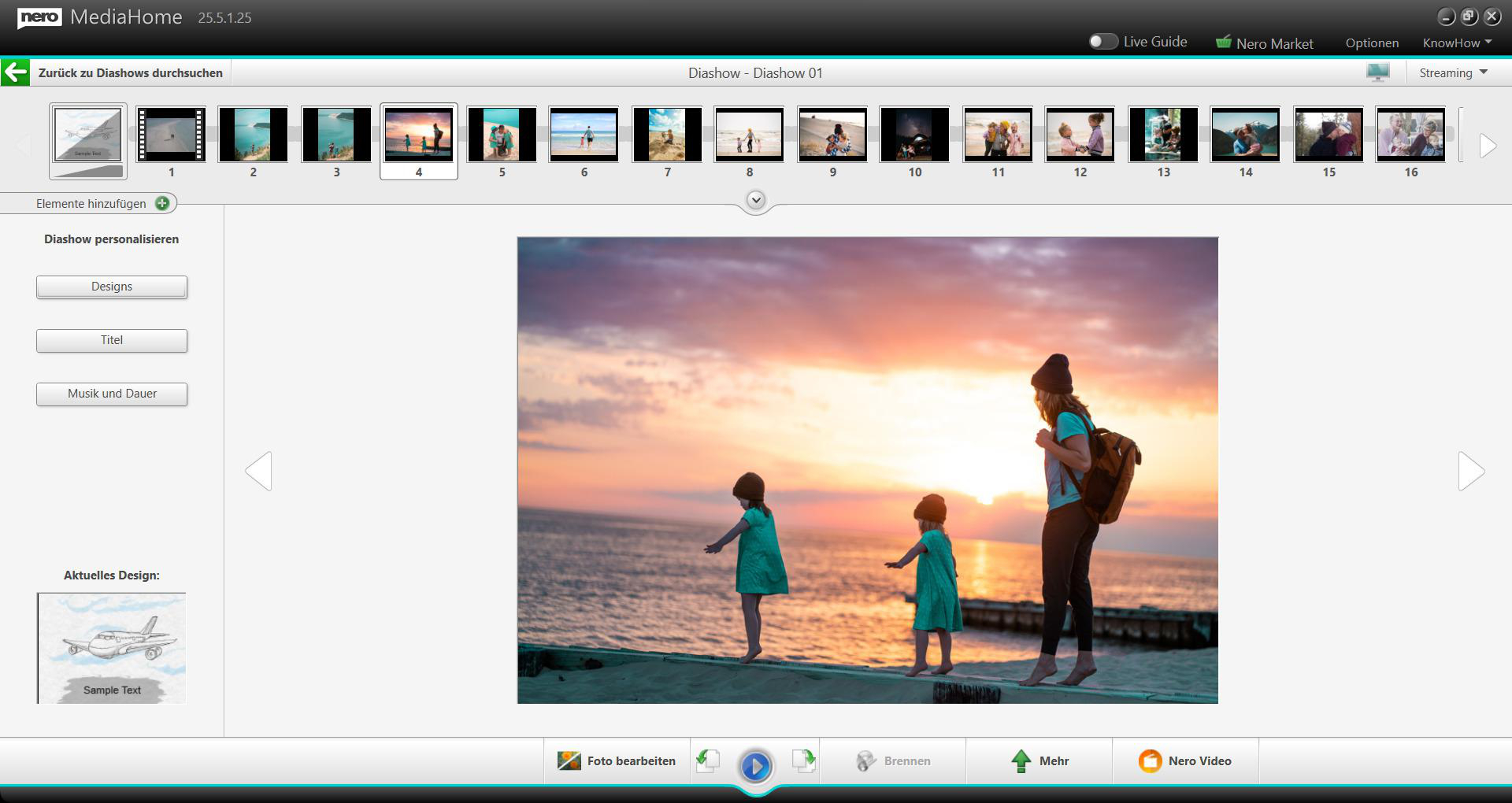Show the previous photo in preview
Viewport: 1512px width, 803px height.
click(x=258, y=471)
